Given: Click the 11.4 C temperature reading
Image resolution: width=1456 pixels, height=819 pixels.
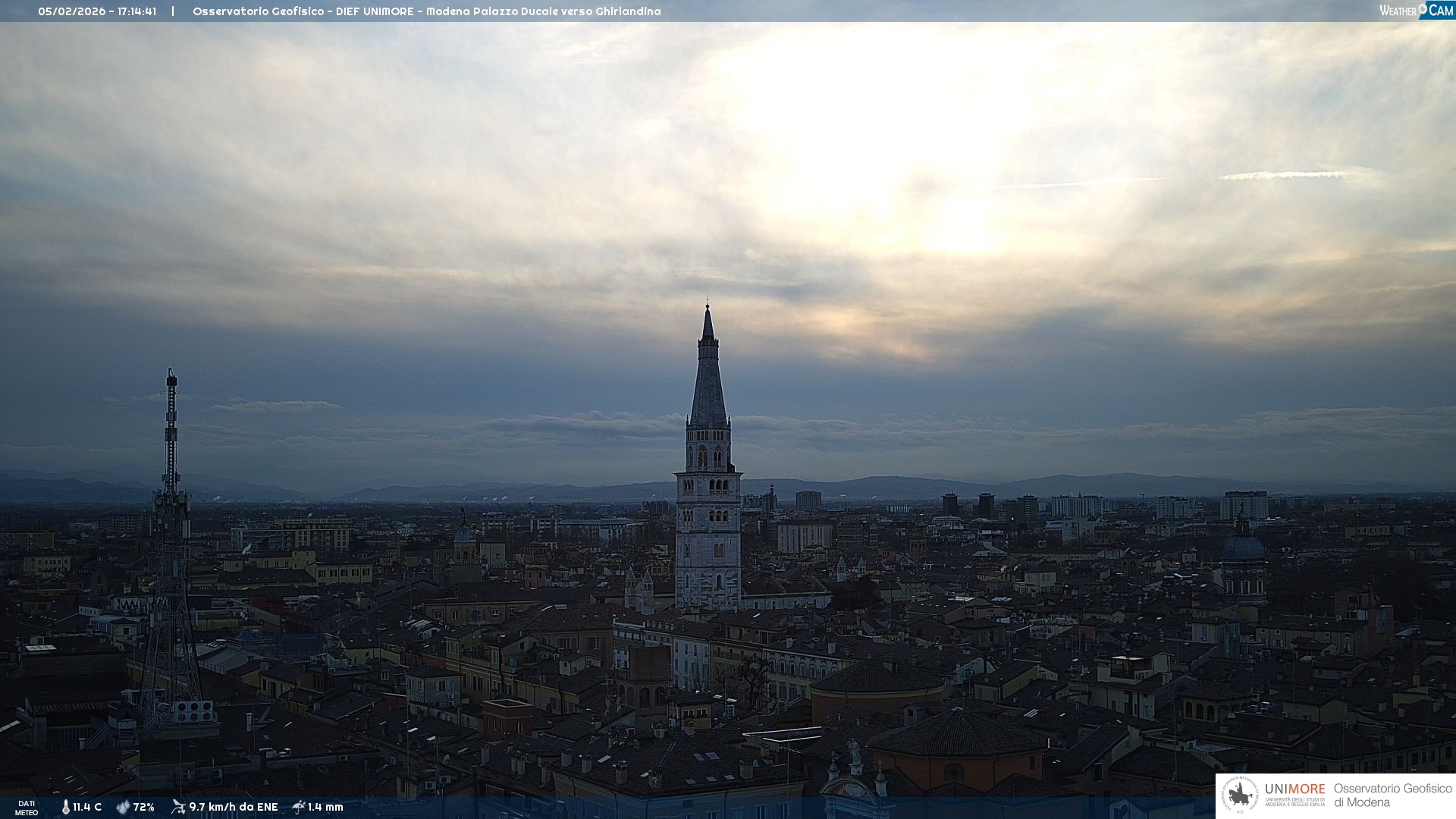Looking at the screenshot, I should click(87, 807).
